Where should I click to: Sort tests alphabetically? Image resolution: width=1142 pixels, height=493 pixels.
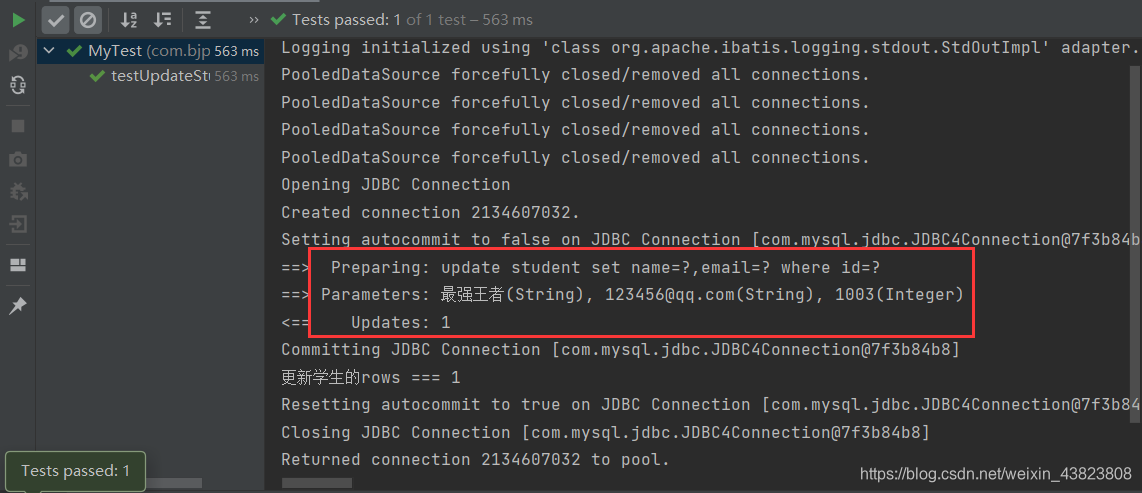click(x=129, y=20)
